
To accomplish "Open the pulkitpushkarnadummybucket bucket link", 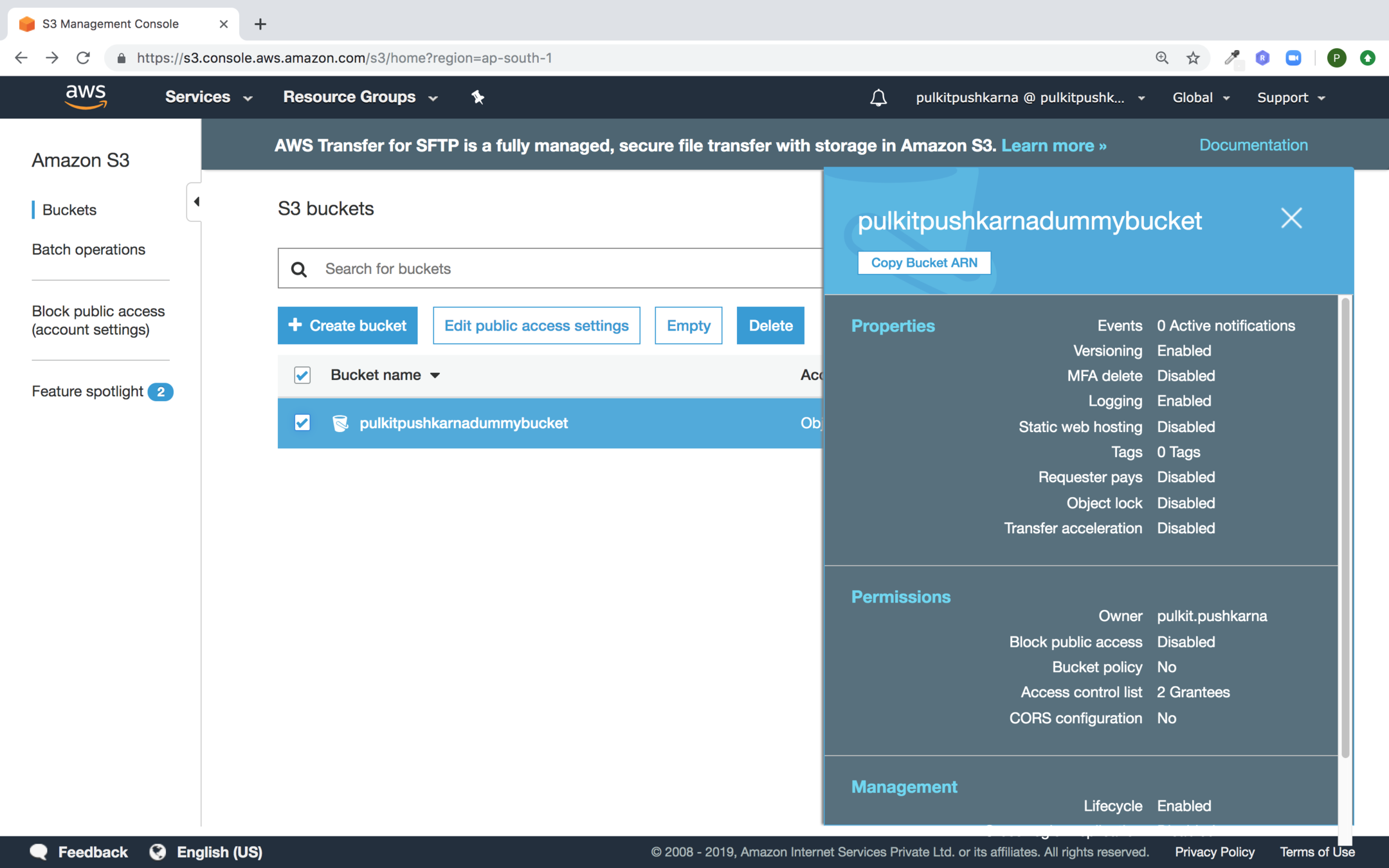I will [464, 423].
